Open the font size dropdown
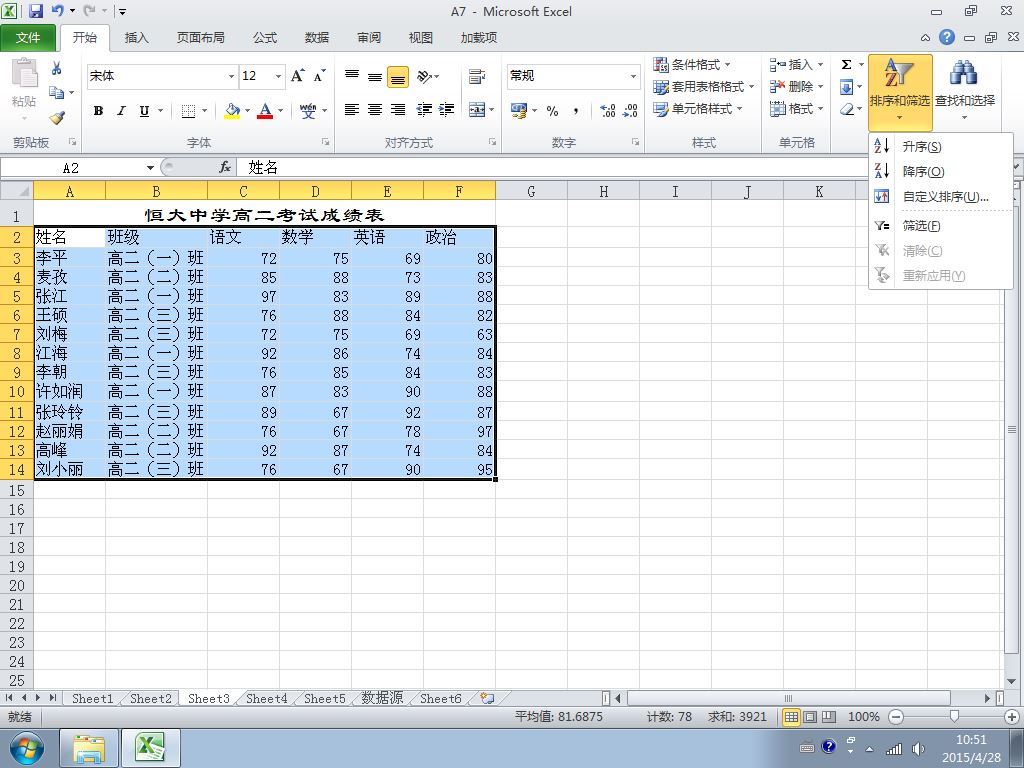1024x768 pixels. [278, 76]
